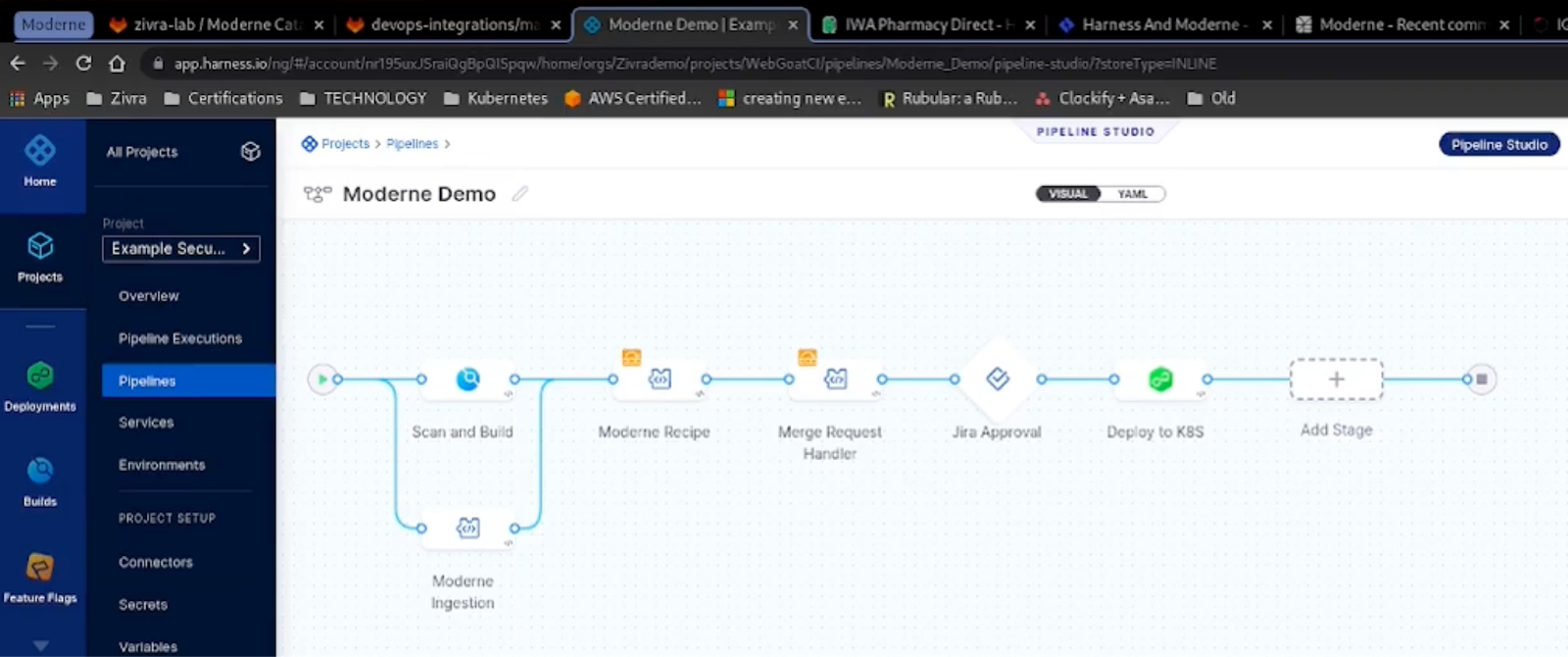
Task: Click the pipeline start play node
Action: pyautogui.click(x=321, y=379)
